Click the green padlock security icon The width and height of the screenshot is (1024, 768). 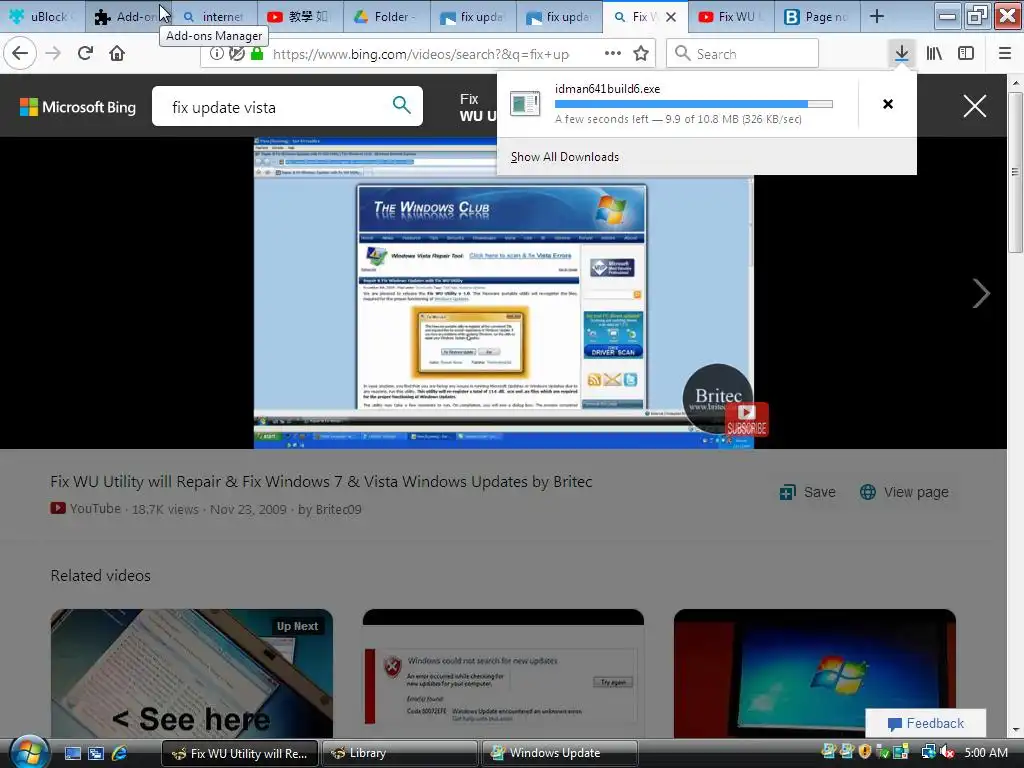257,54
